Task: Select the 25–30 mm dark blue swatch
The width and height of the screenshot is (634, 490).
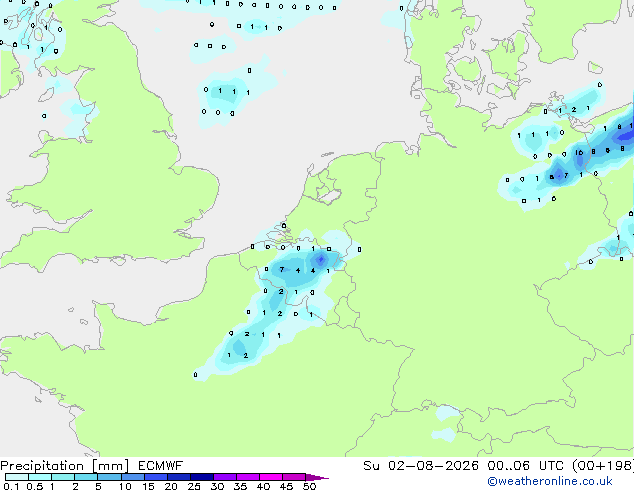Action: [201, 477]
